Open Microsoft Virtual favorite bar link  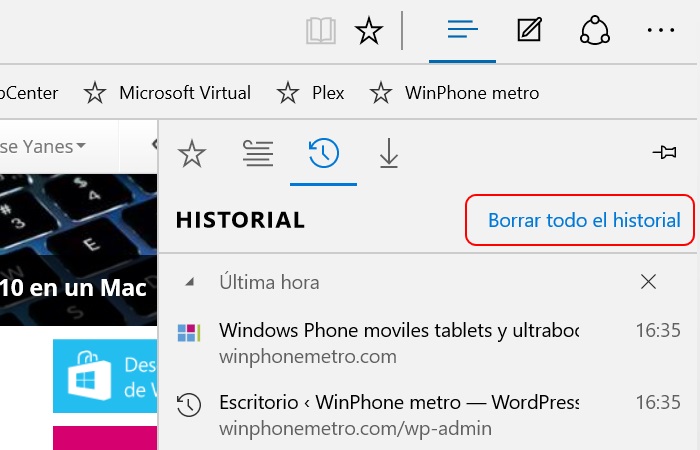[168, 93]
